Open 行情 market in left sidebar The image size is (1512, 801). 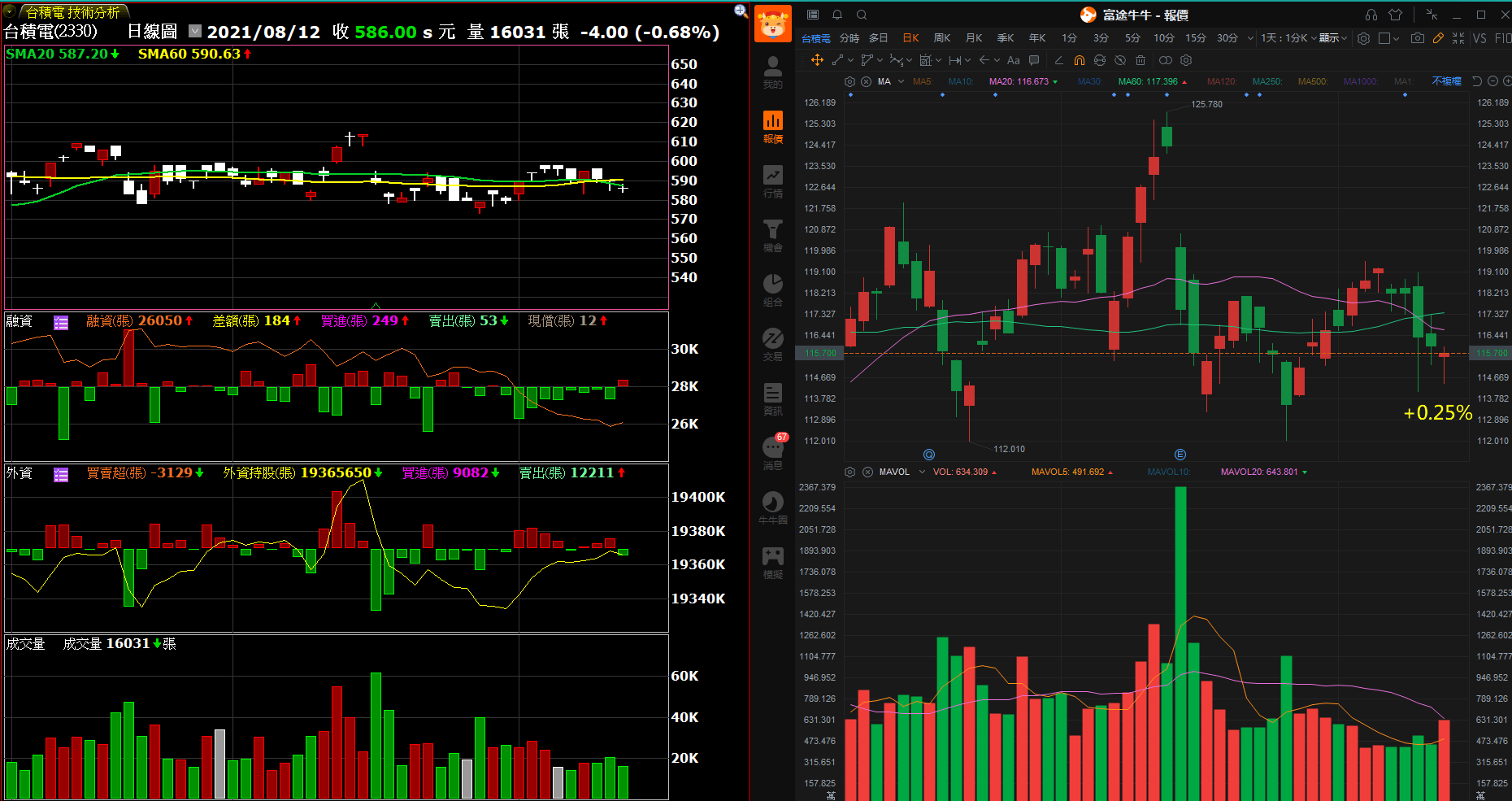click(x=773, y=182)
